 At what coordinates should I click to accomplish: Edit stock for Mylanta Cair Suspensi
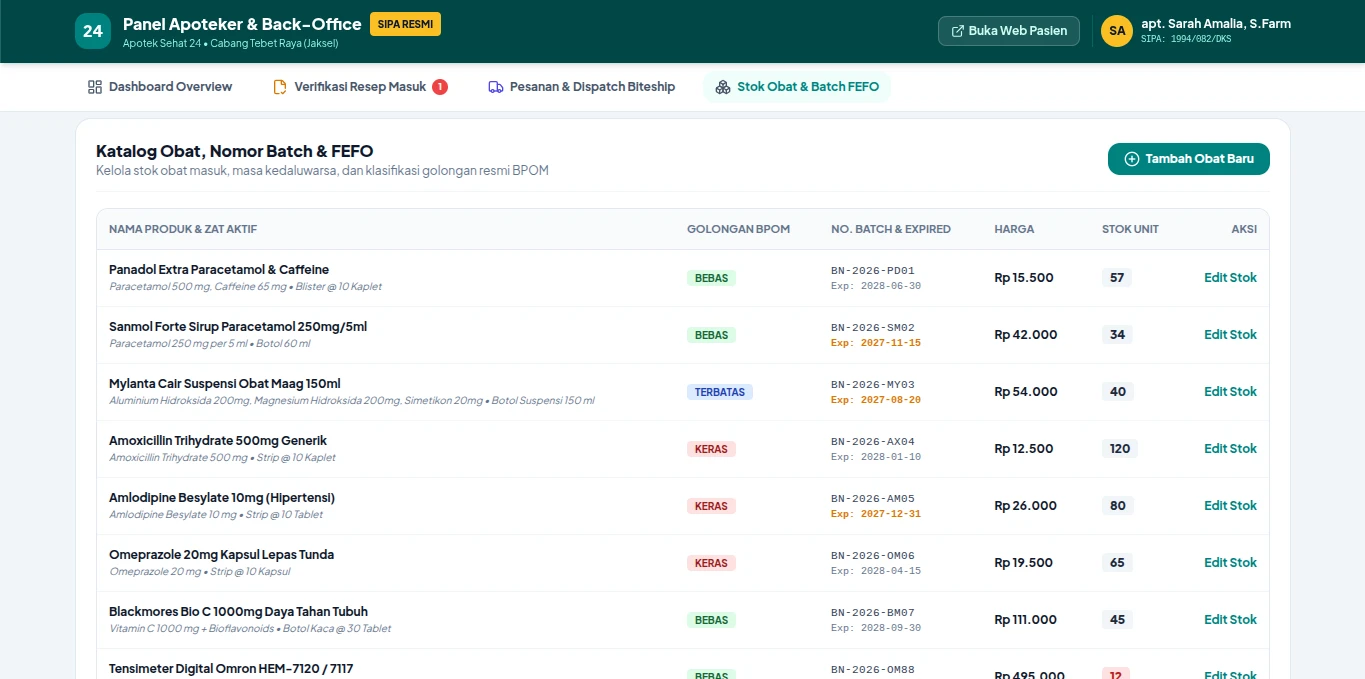[1230, 392]
